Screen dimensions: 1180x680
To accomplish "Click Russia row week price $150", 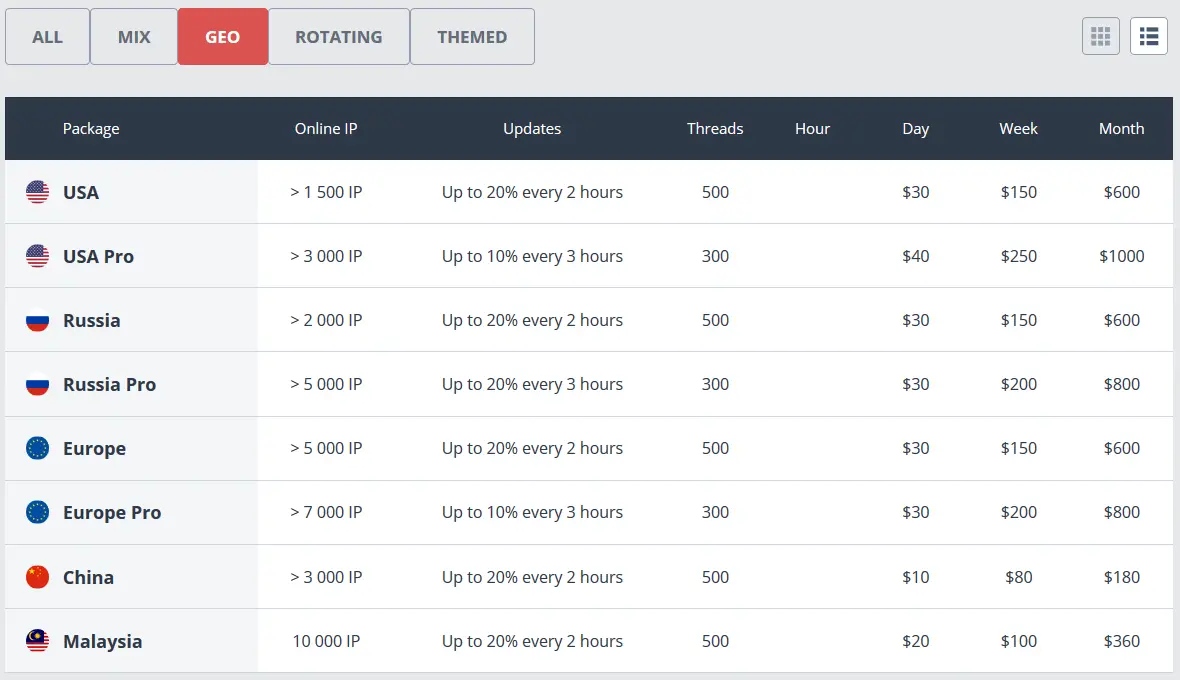I will coord(1018,320).
